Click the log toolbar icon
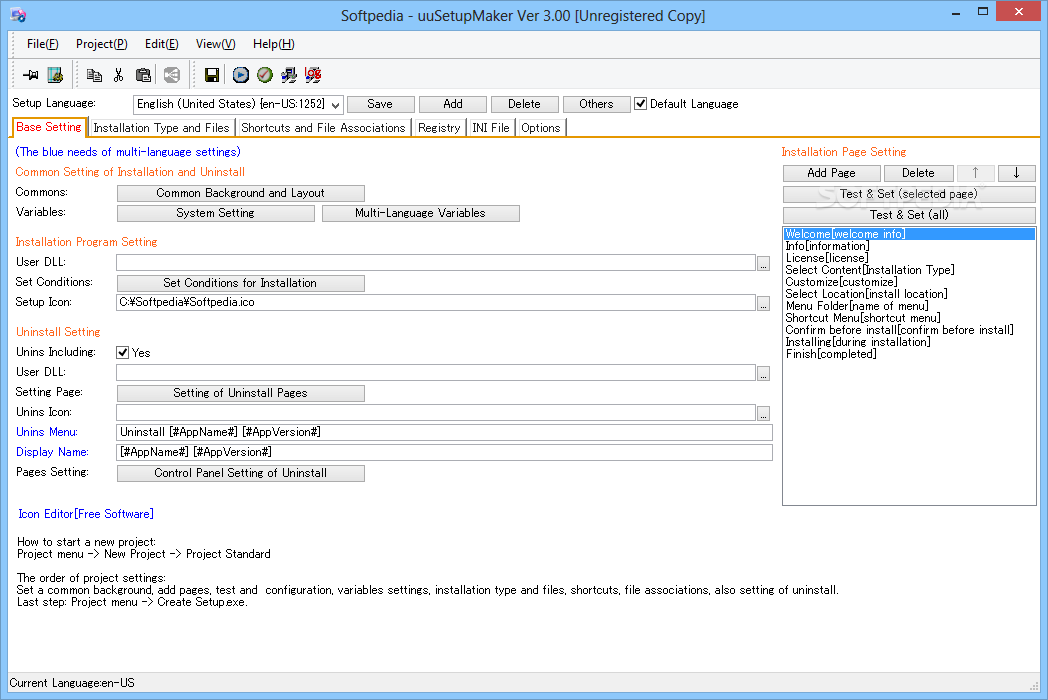Image resolution: width=1048 pixels, height=700 pixels. pyautogui.click(x=313, y=75)
